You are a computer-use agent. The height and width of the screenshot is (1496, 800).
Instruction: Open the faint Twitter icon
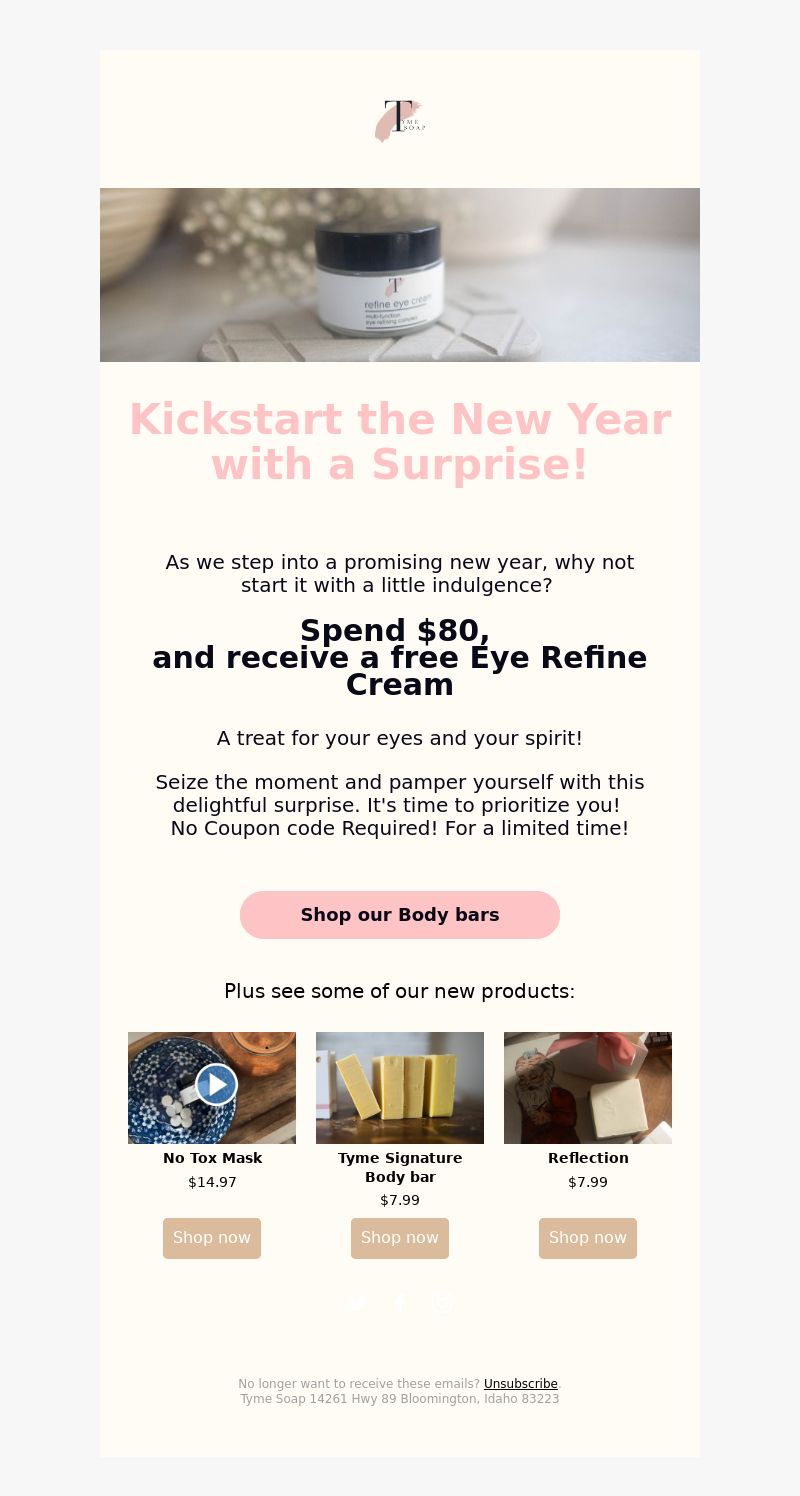click(356, 1303)
